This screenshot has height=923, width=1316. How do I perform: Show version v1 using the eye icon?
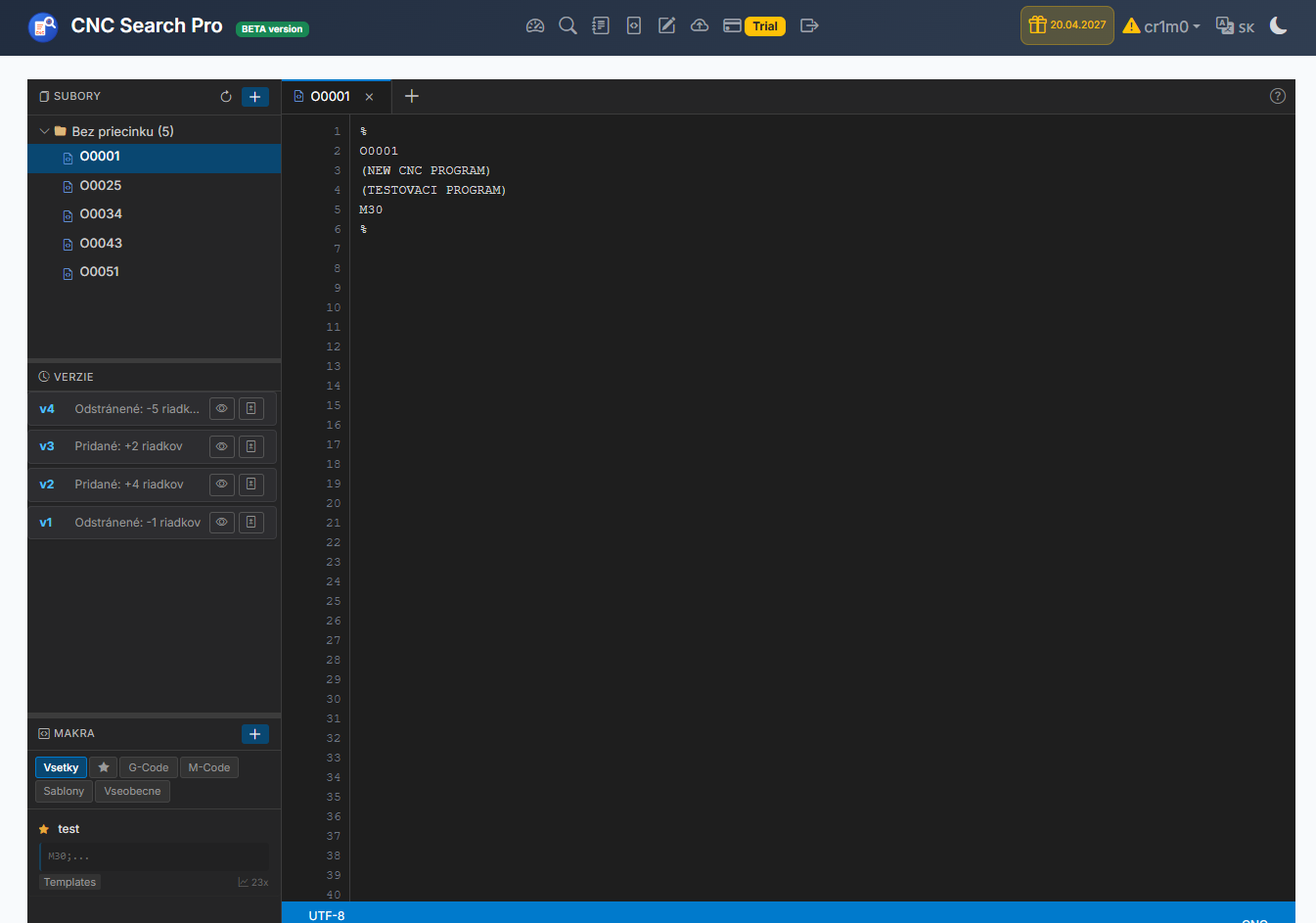tap(222, 523)
